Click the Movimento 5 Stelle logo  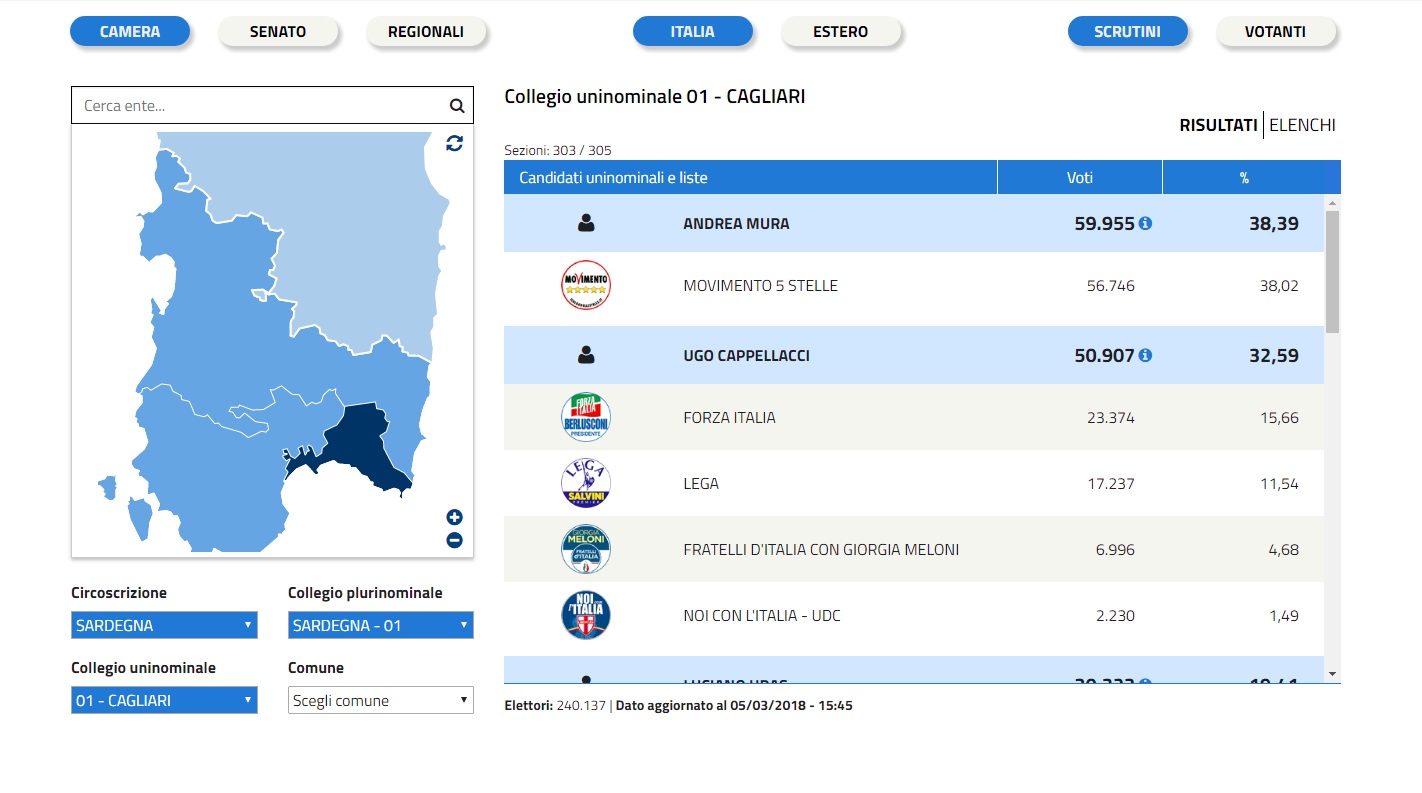[x=586, y=286]
